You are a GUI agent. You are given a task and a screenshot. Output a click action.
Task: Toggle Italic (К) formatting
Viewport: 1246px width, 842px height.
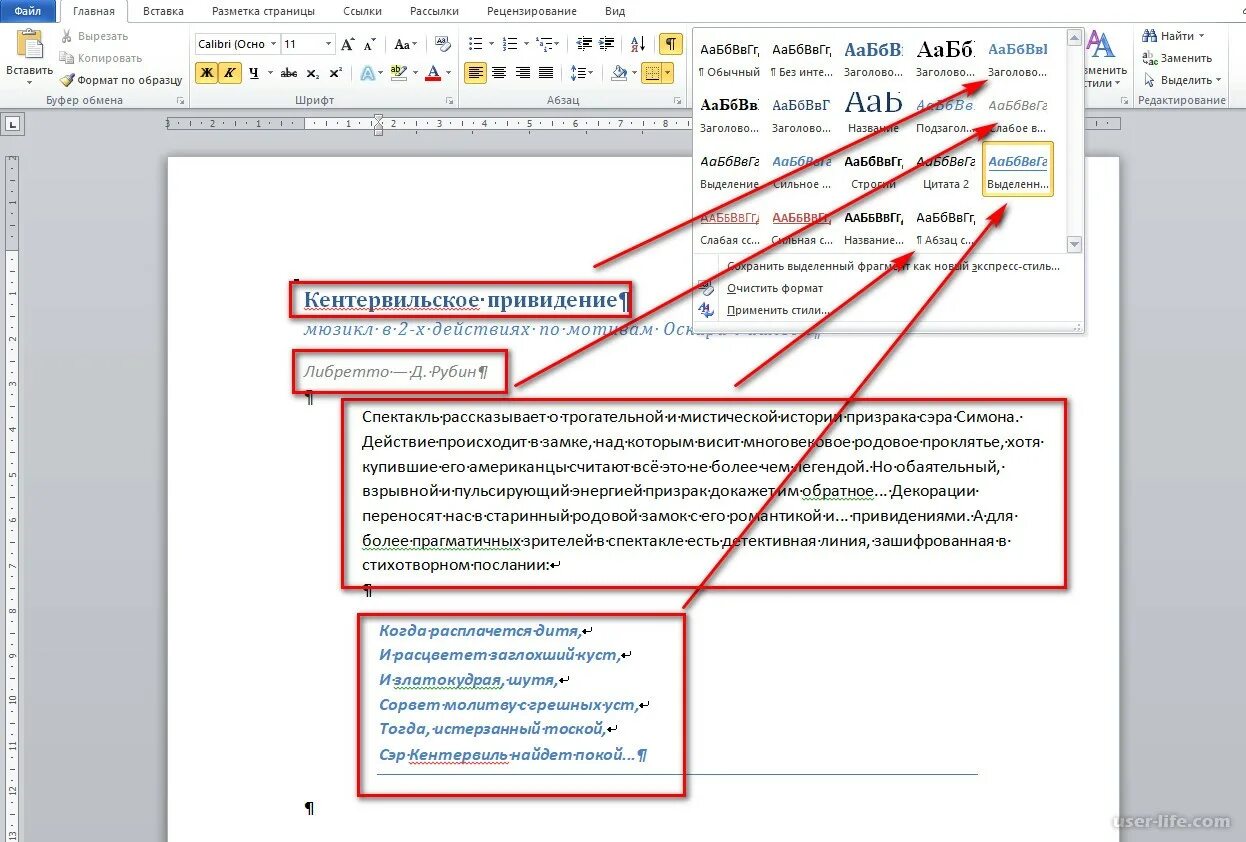pyautogui.click(x=230, y=73)
